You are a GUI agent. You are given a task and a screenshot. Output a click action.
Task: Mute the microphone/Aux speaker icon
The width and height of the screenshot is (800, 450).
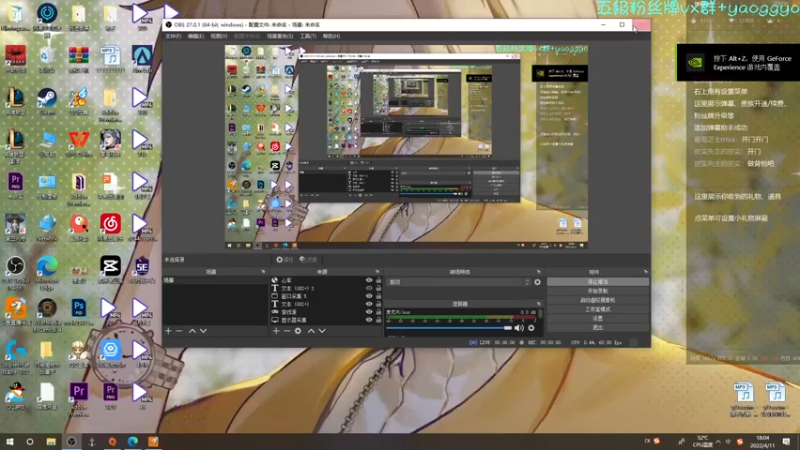point(519,328)
